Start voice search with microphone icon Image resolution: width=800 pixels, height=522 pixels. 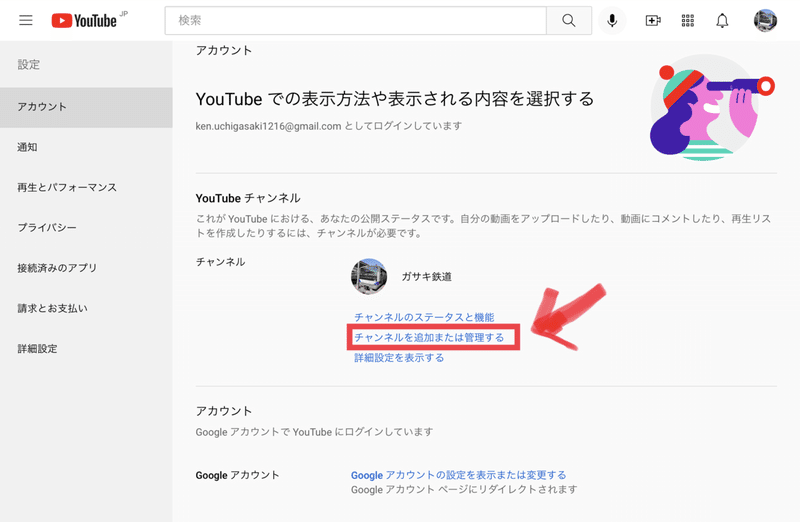pyautogui.click(x=612, y=20)
